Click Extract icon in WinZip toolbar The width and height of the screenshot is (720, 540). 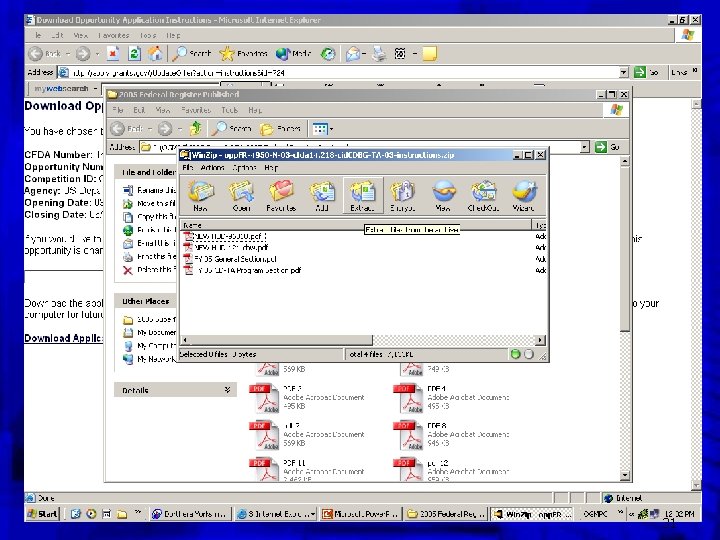[362, 195]
